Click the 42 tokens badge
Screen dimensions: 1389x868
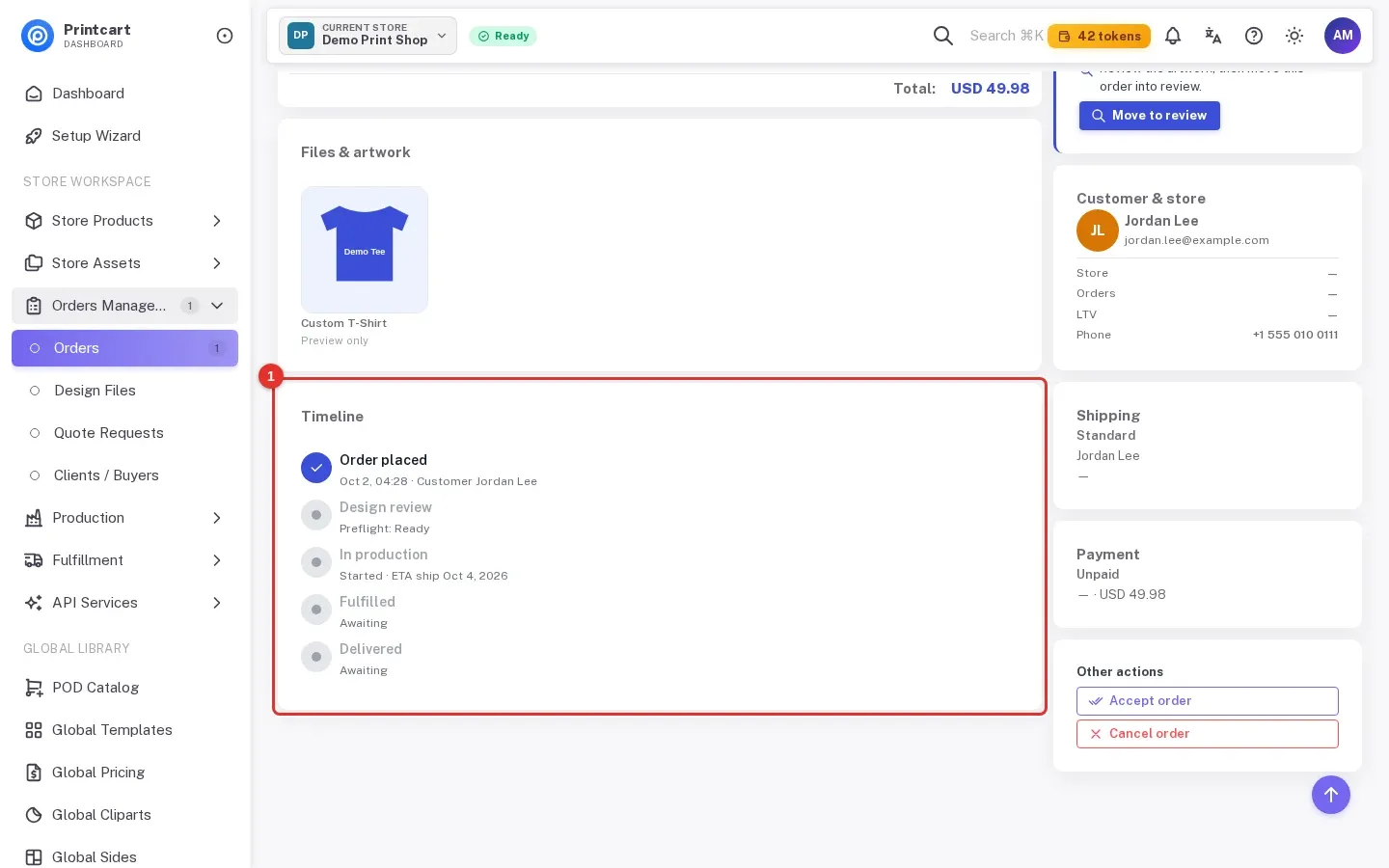[1100, 36]
